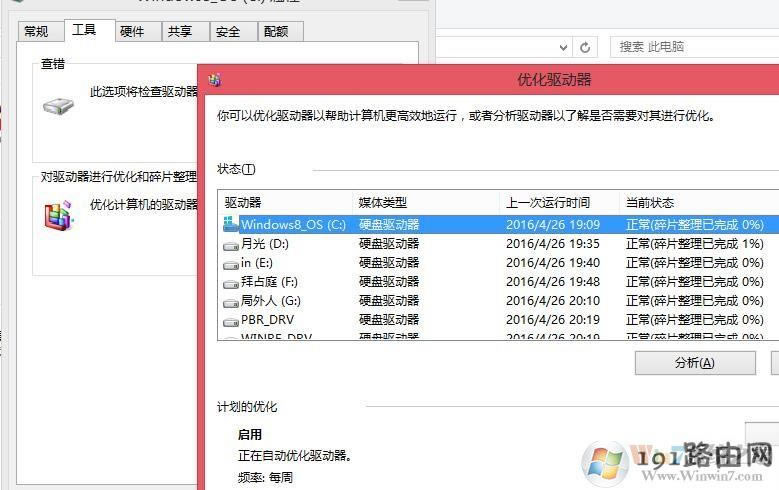
Task: Click the 2016/4/26 20:19 run time cell
Action: pos(553,320)
